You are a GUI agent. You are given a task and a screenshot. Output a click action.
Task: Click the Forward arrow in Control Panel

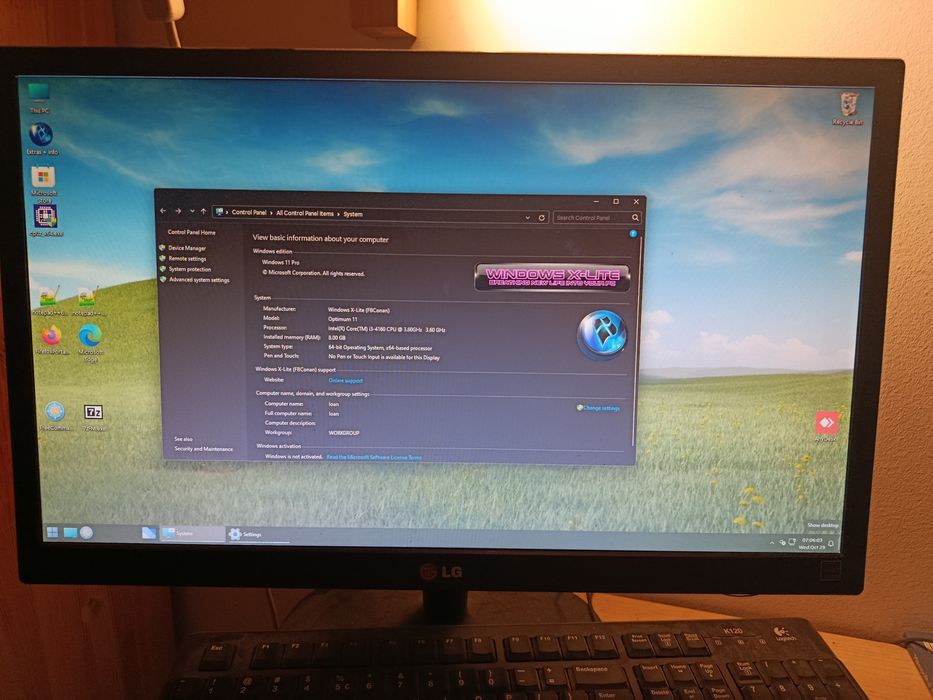click(177, 211)
